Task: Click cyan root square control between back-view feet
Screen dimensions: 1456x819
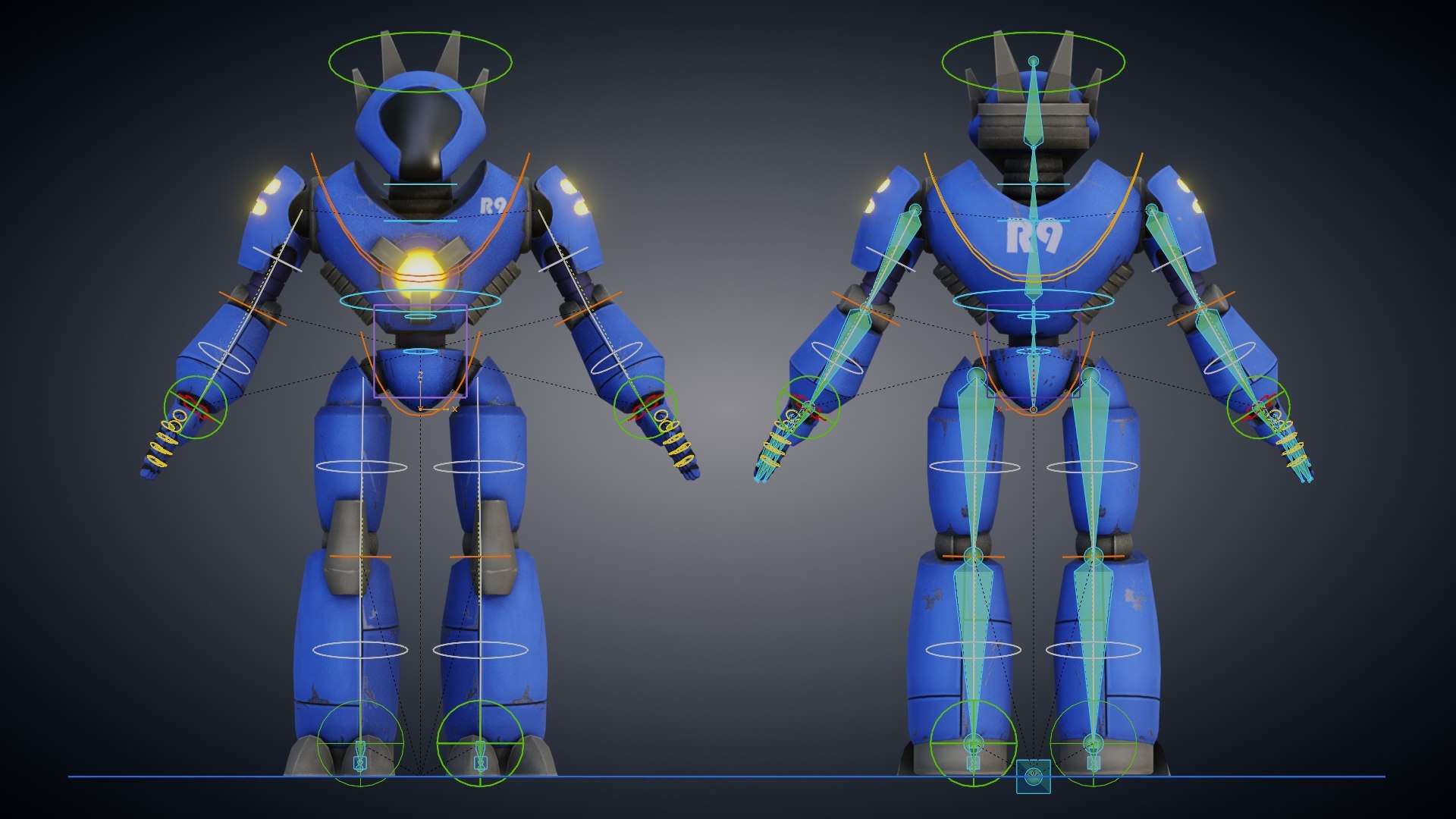Action: coord(1034,777)
